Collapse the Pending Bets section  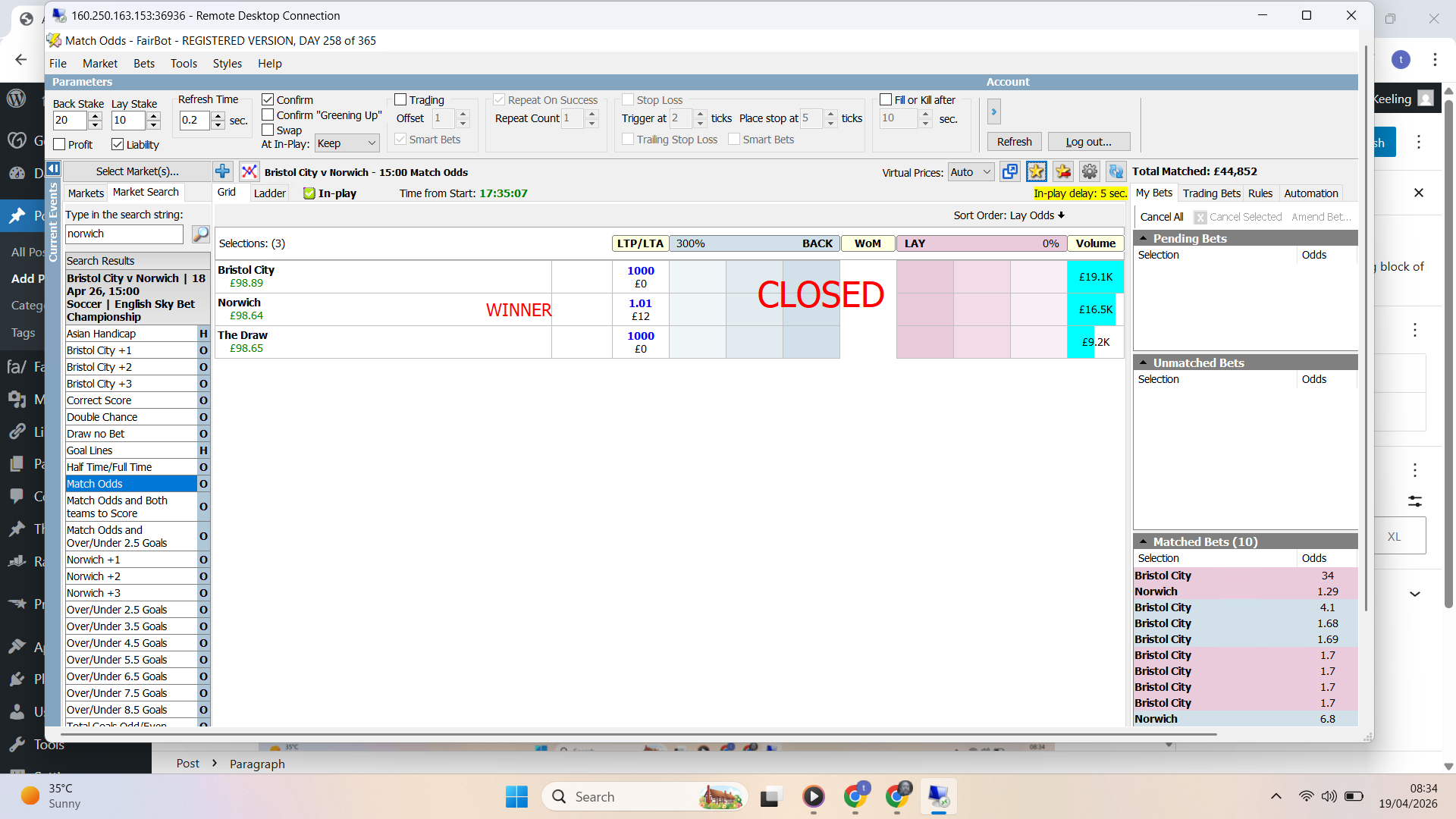click(x=1143, y=239)
